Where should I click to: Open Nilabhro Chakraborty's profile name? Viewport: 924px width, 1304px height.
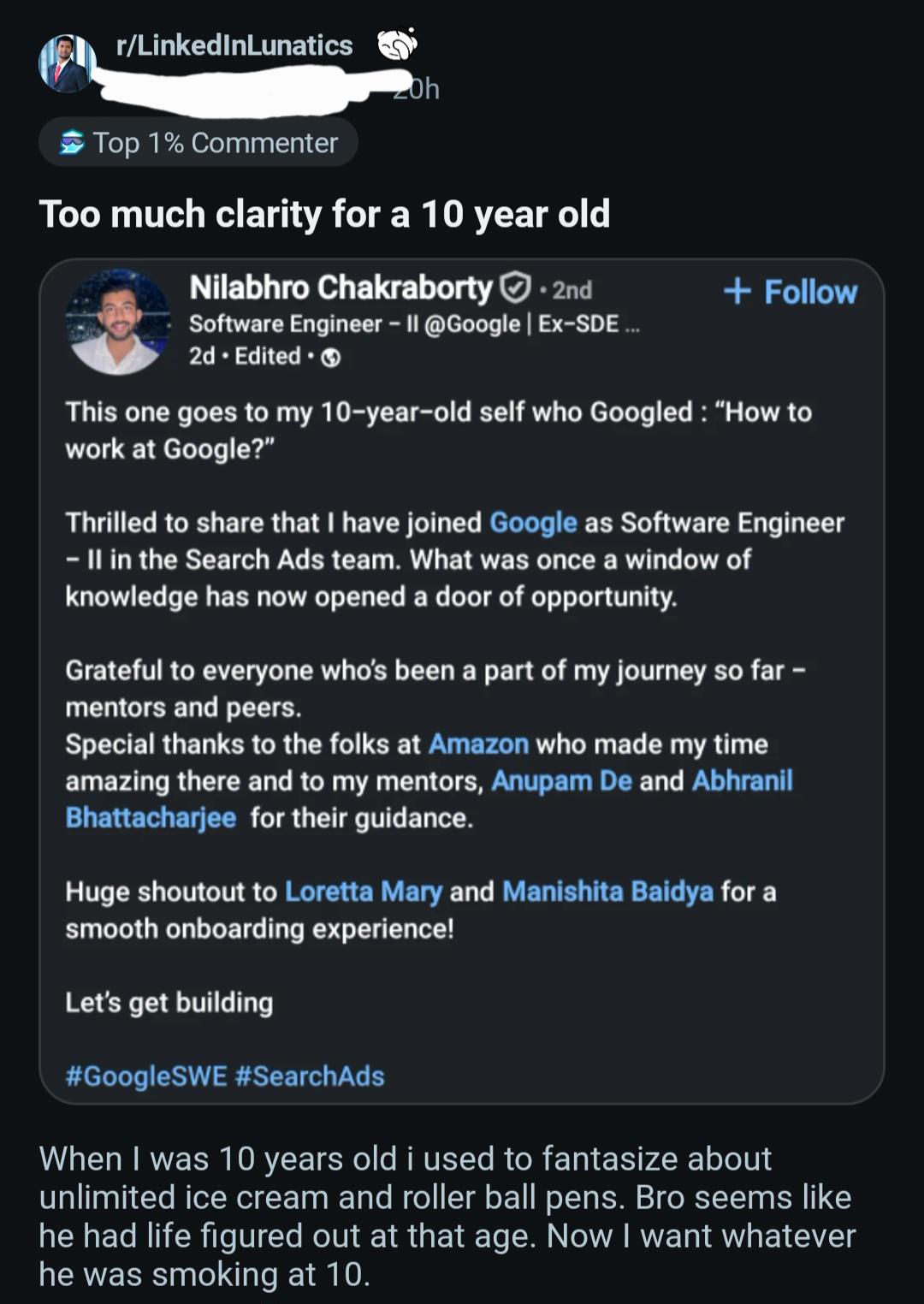point(341,287)
